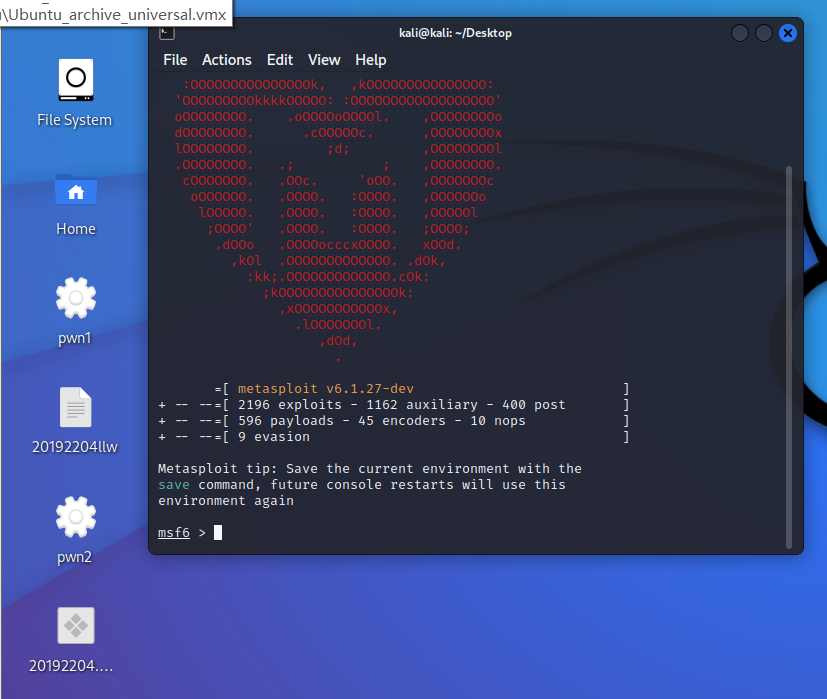This screenshot has height=699, width=827.
Task: Click the underlined 'msf6' prompt text
Action: [x=174, y=533]
